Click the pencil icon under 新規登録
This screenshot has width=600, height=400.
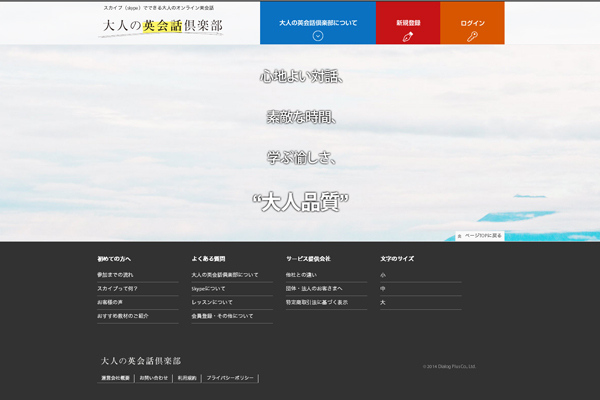tap(407, 36)
